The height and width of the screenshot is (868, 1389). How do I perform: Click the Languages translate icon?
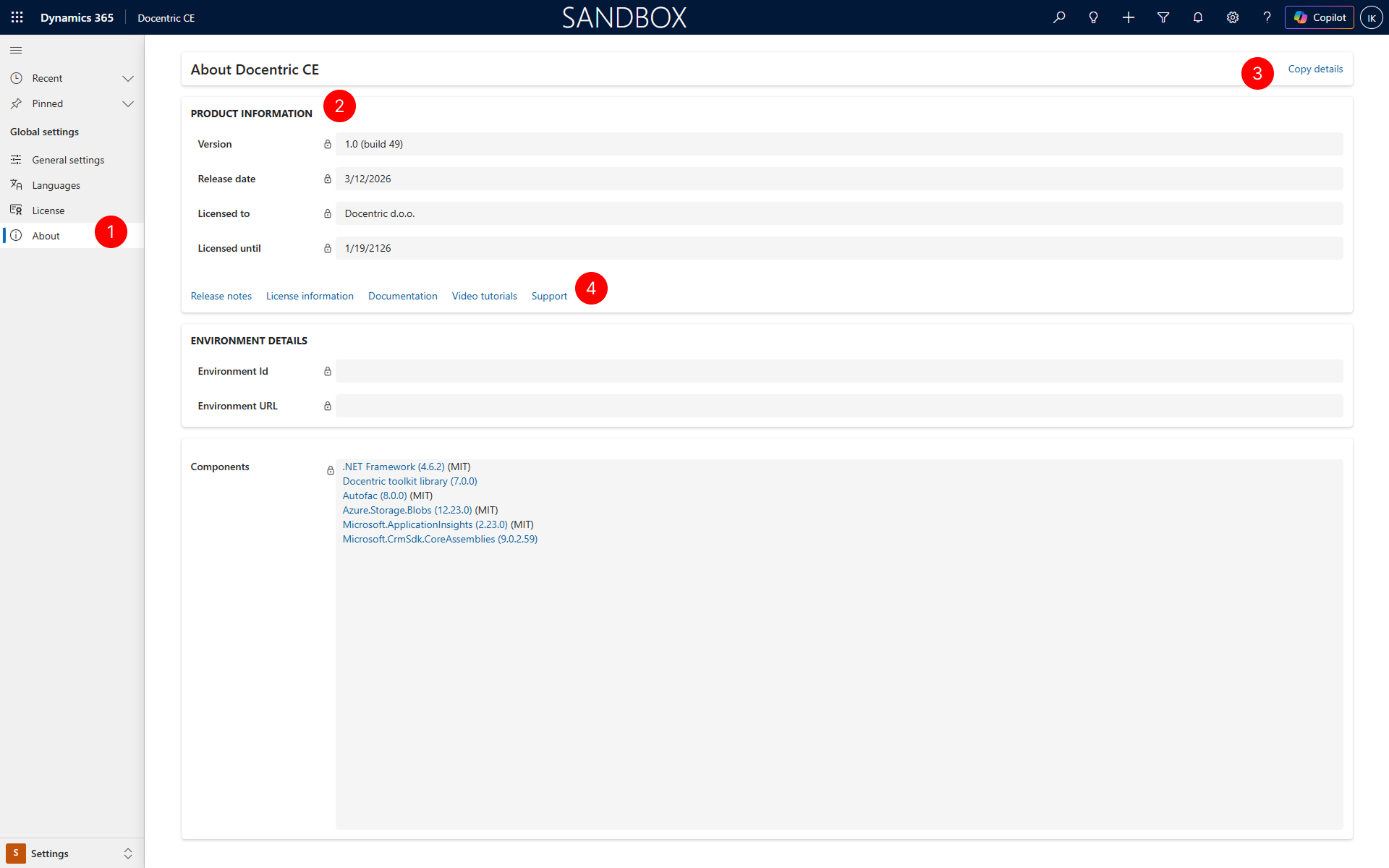coord(16,185)
